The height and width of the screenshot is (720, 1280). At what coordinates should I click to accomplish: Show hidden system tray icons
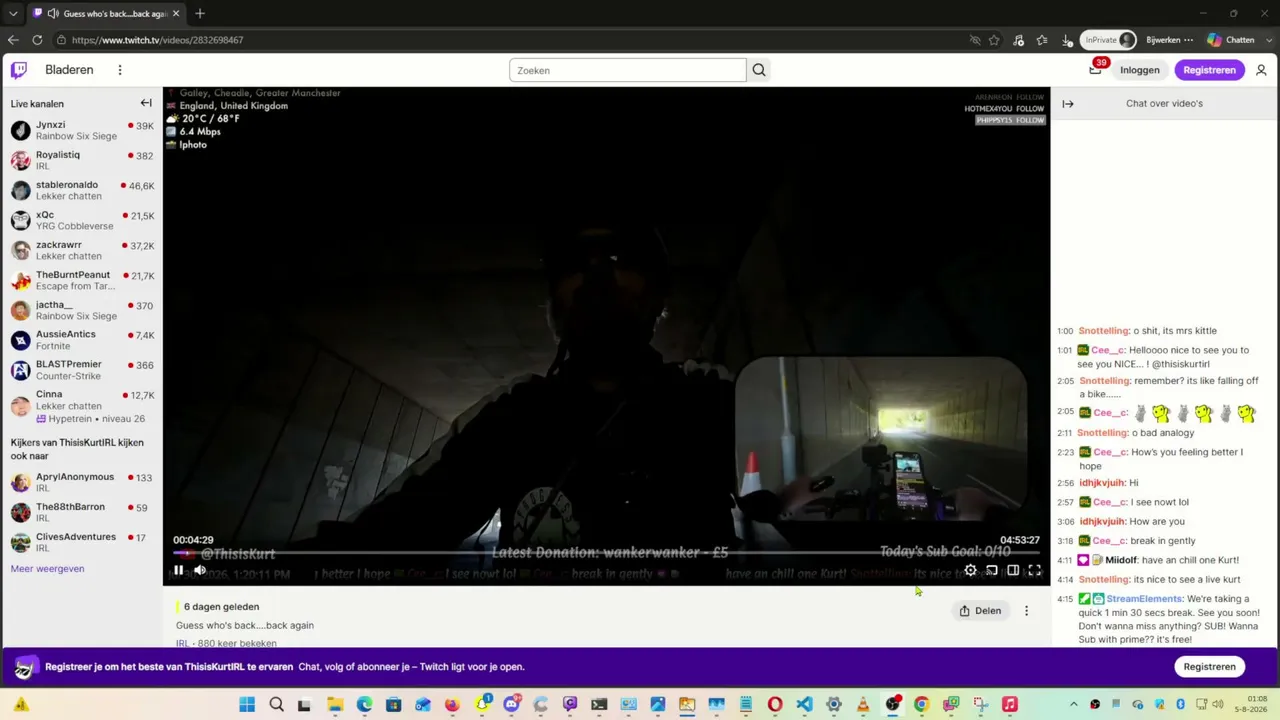click(1074, 705)
